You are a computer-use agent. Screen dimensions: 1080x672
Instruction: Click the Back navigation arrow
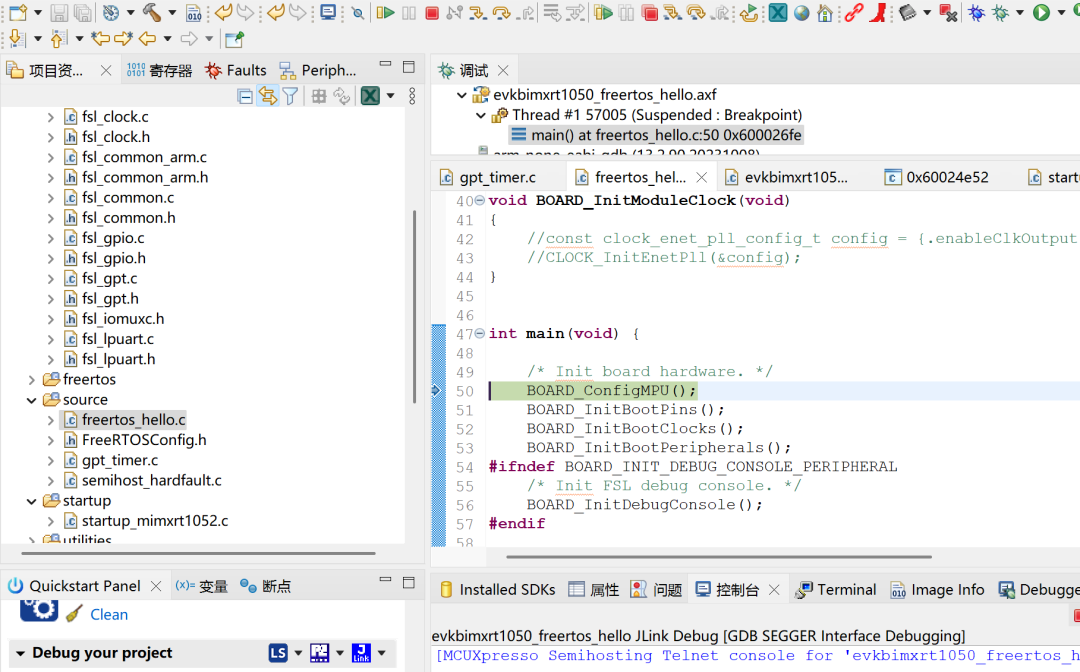(147, 39)
